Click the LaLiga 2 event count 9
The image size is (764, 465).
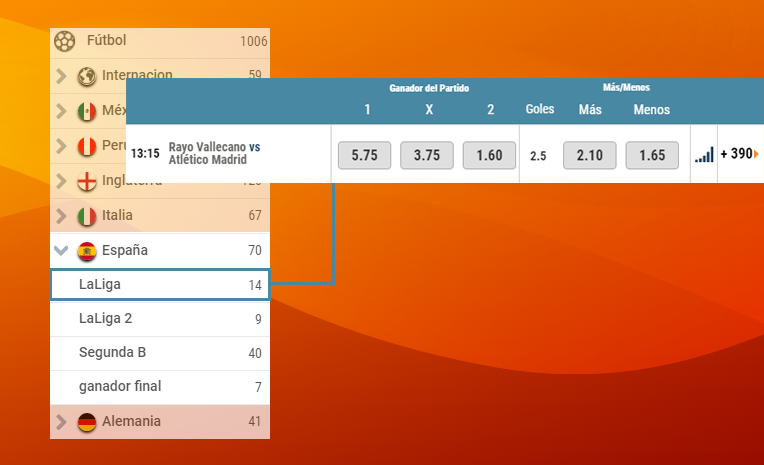click(258, 320)
